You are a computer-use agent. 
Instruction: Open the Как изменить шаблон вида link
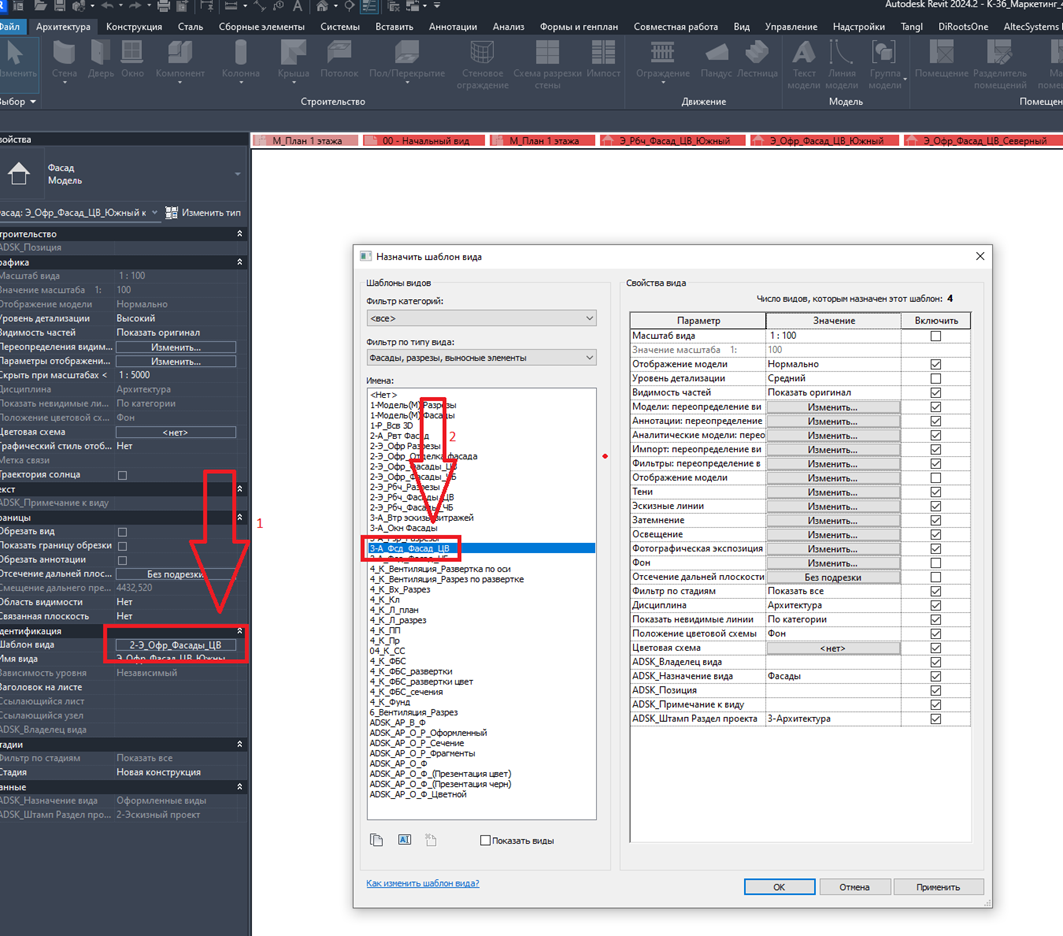pos(422,883)
